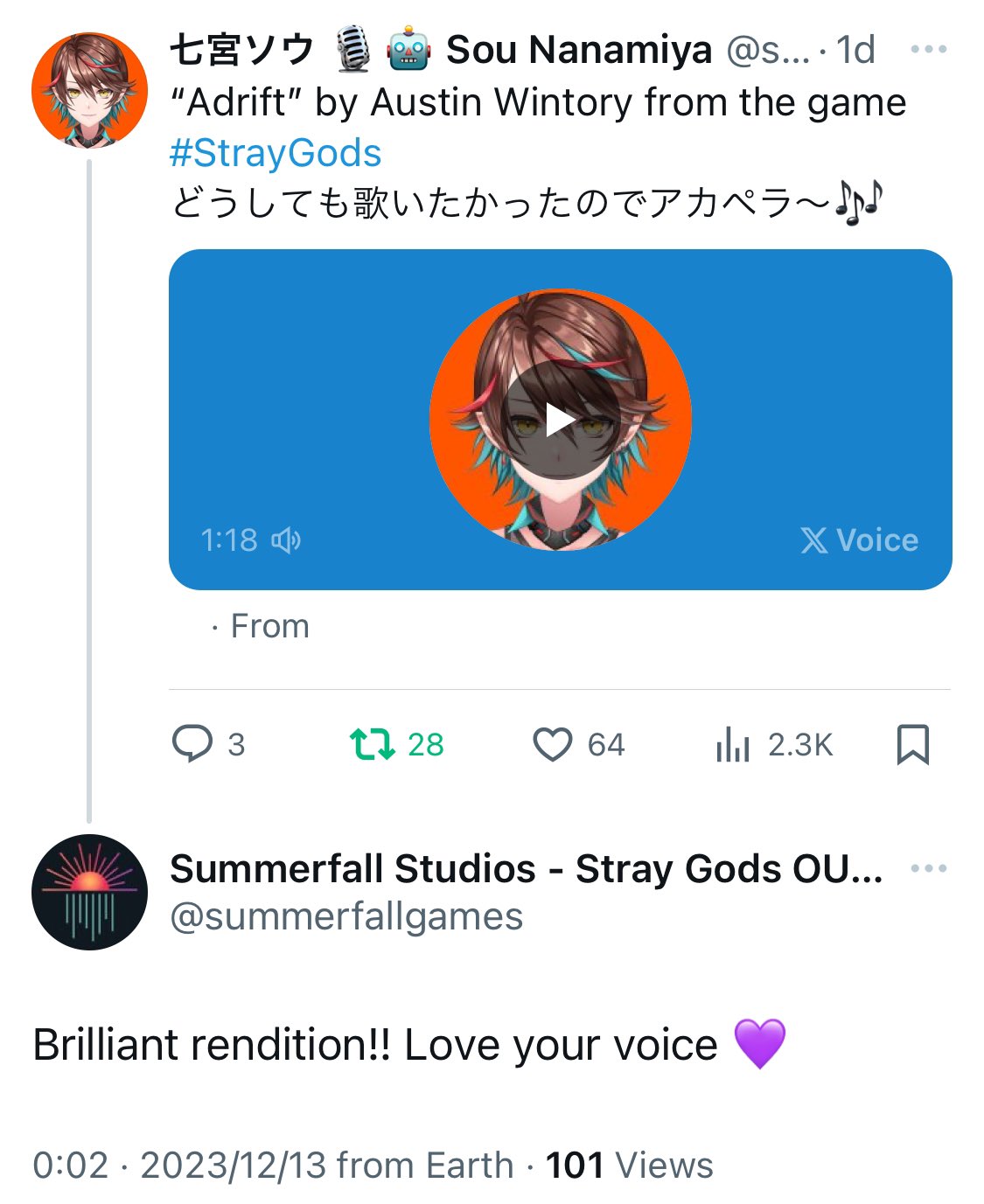Click the 1d tweet timestamp
The image size is (984, 1204).
click(855, 50)
